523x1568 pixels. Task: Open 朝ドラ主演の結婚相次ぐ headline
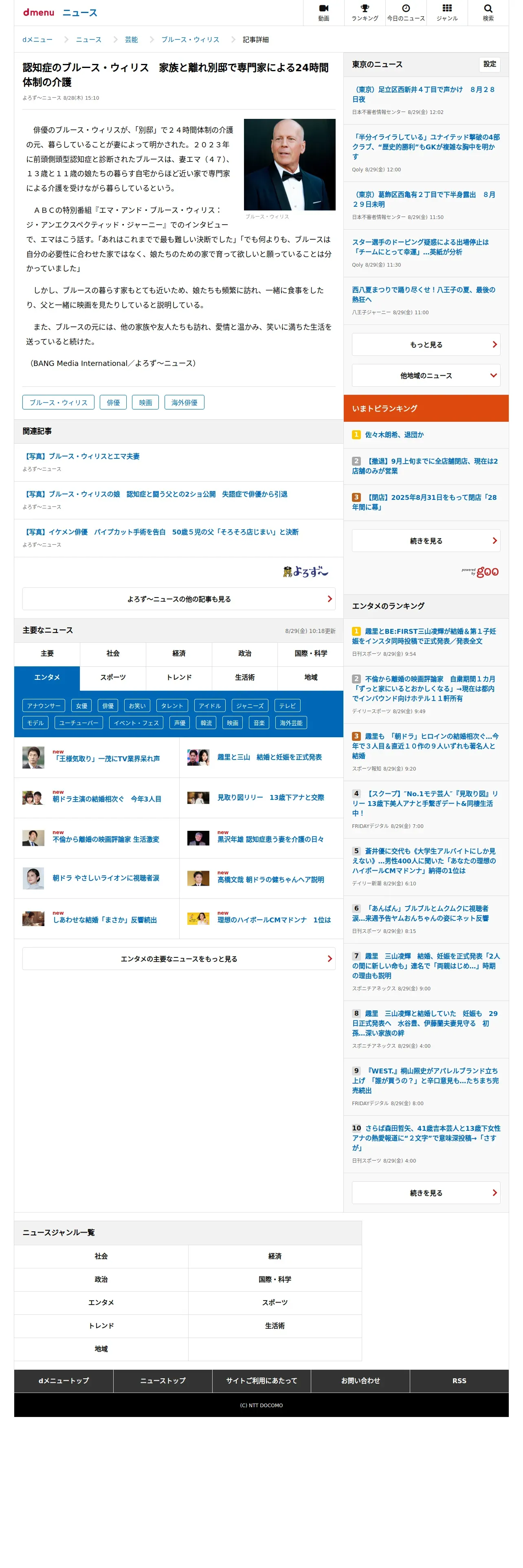coord(107,799)
